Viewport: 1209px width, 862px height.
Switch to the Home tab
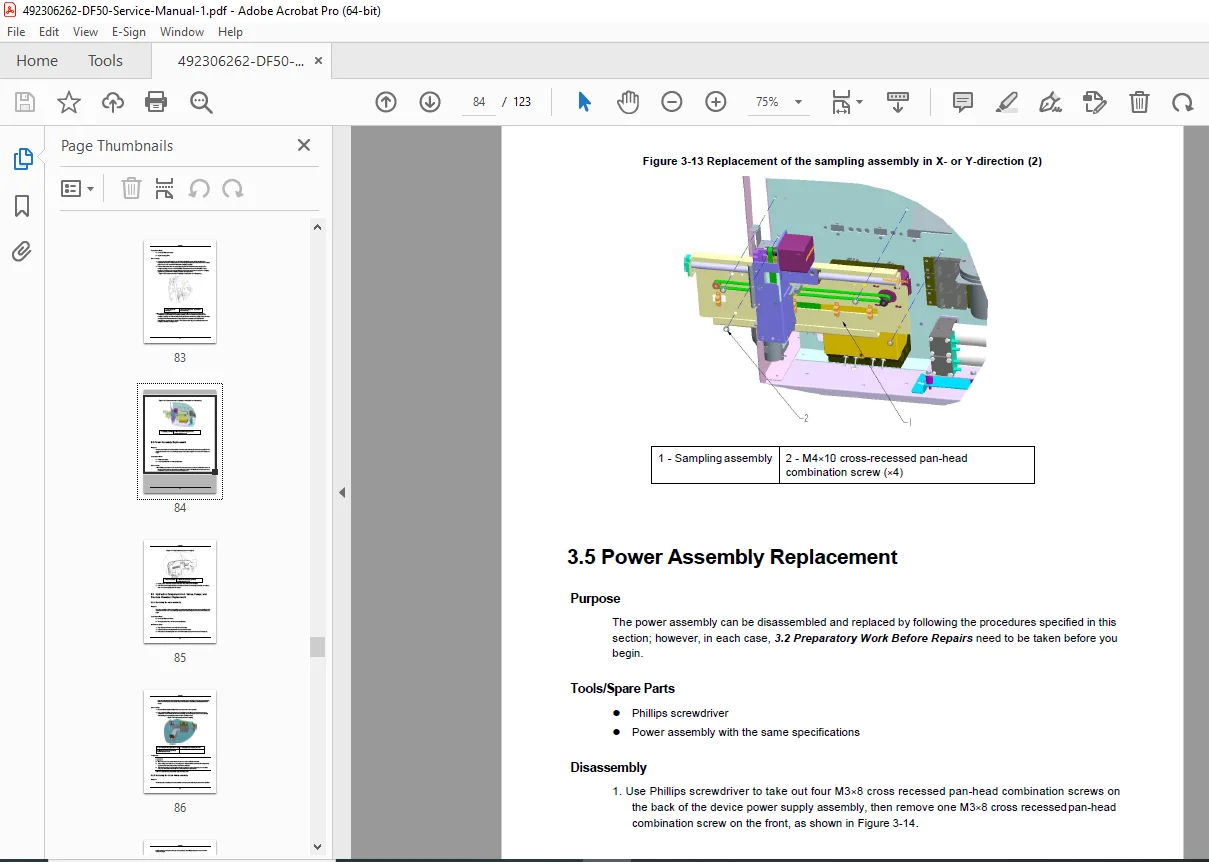tap(37, 61)
